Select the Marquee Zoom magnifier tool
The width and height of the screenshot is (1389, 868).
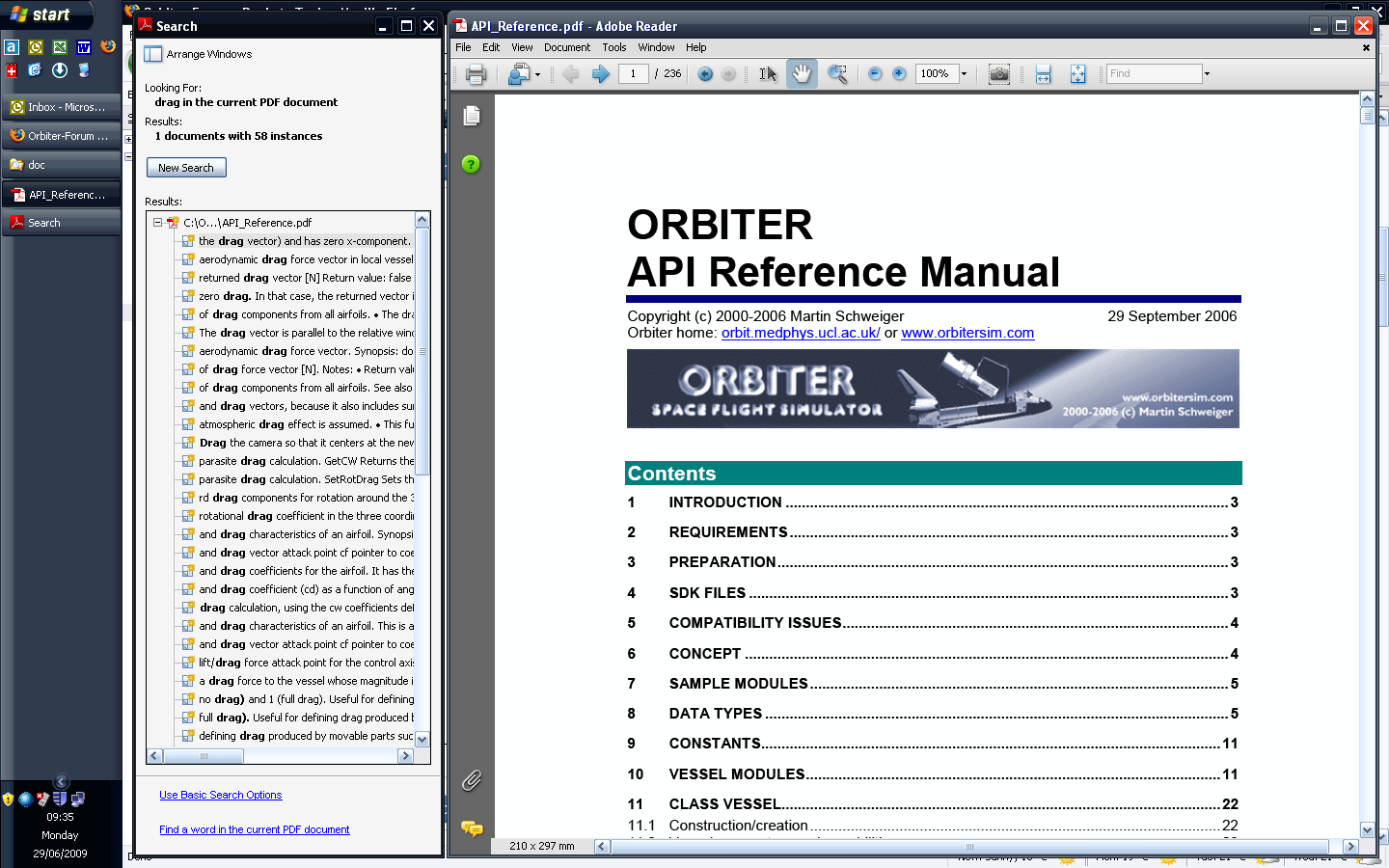[x=837, y=74]
